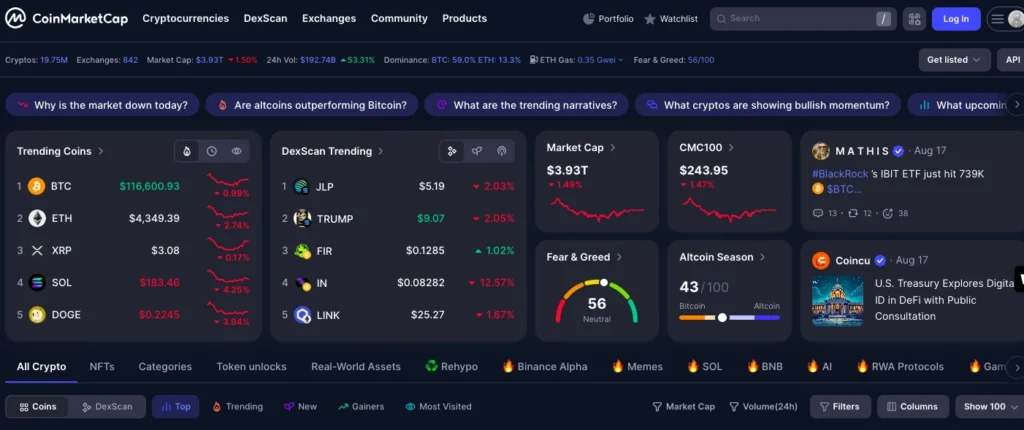1024x430 pixels.
Task: Click the Solana SOL coin icon
Action: [x=37, y=282]
